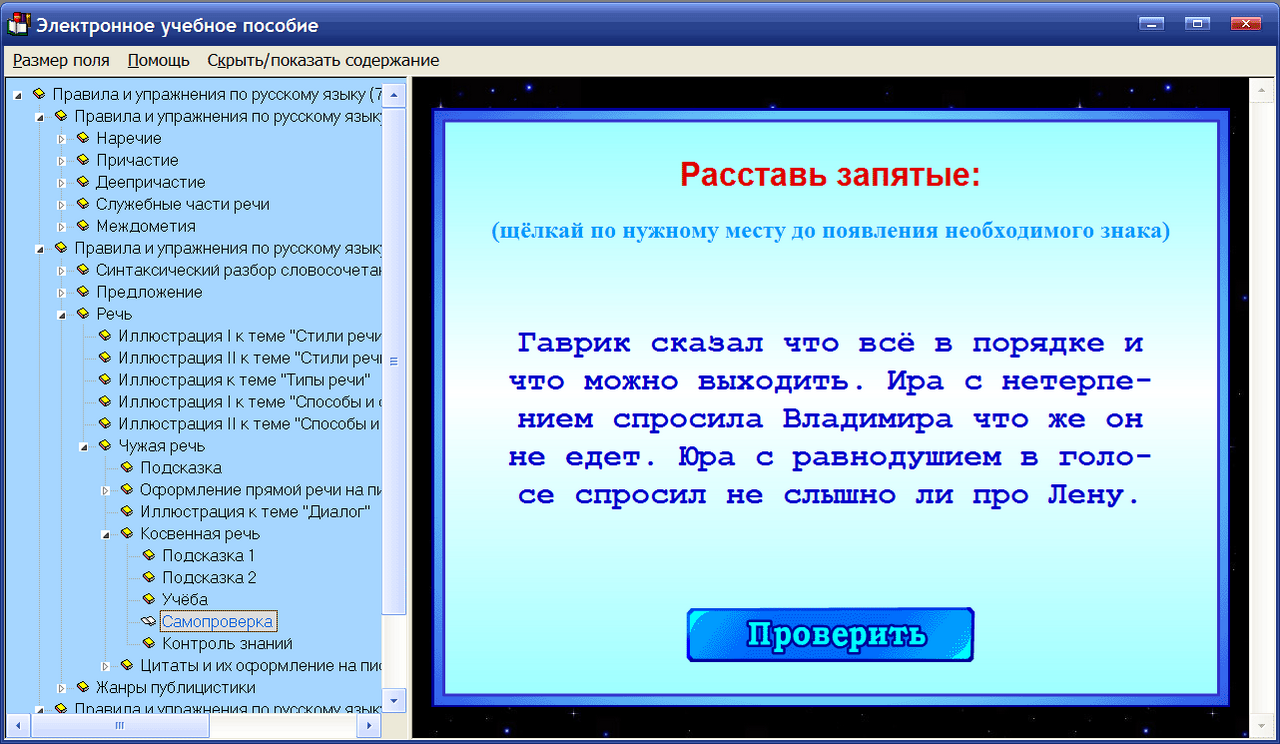Open the "Размер поля" menu
This screenshot has width=1280, height=744.
point(60,60)
